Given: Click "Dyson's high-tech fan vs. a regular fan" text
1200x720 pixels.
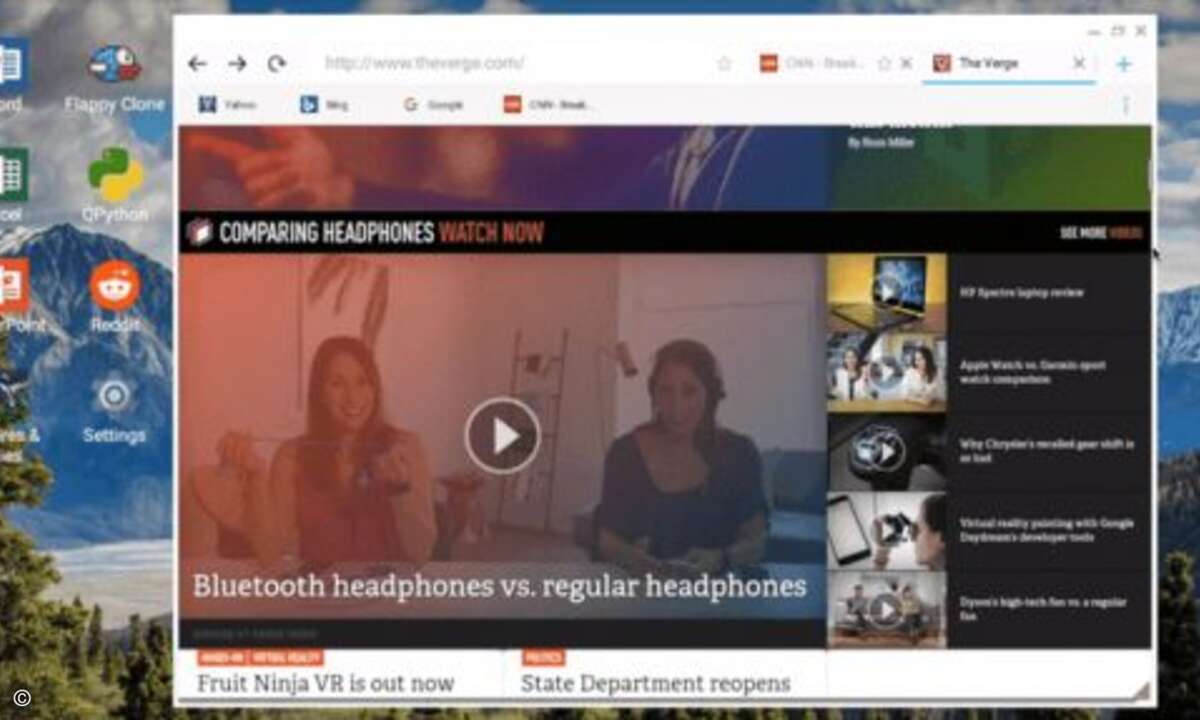Looking at the screenshot, I should pyautogui.click(x=1043, y=610).
